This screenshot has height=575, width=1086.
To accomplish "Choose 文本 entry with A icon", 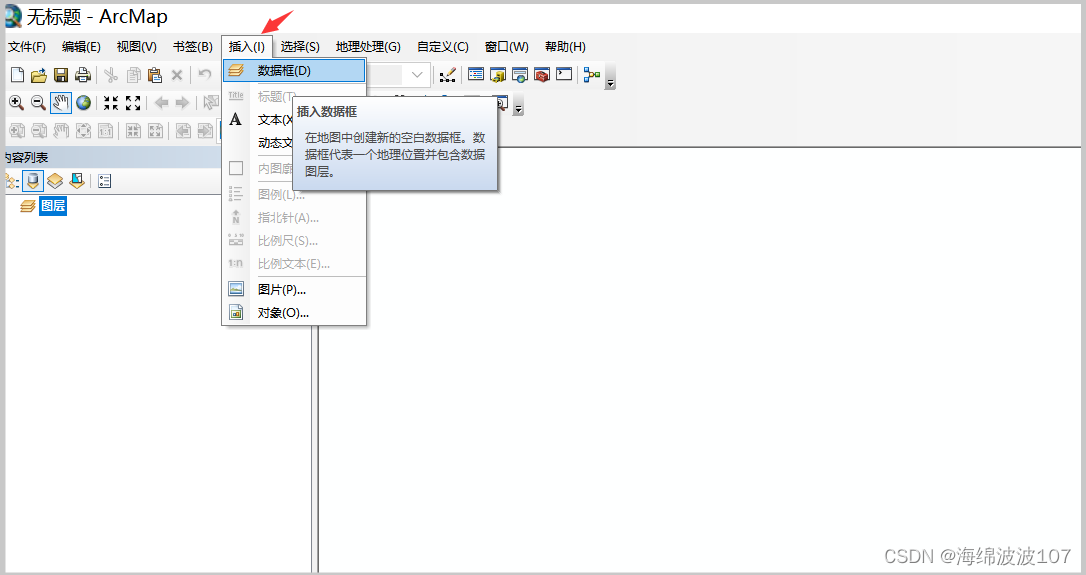I will pos(258,120).
